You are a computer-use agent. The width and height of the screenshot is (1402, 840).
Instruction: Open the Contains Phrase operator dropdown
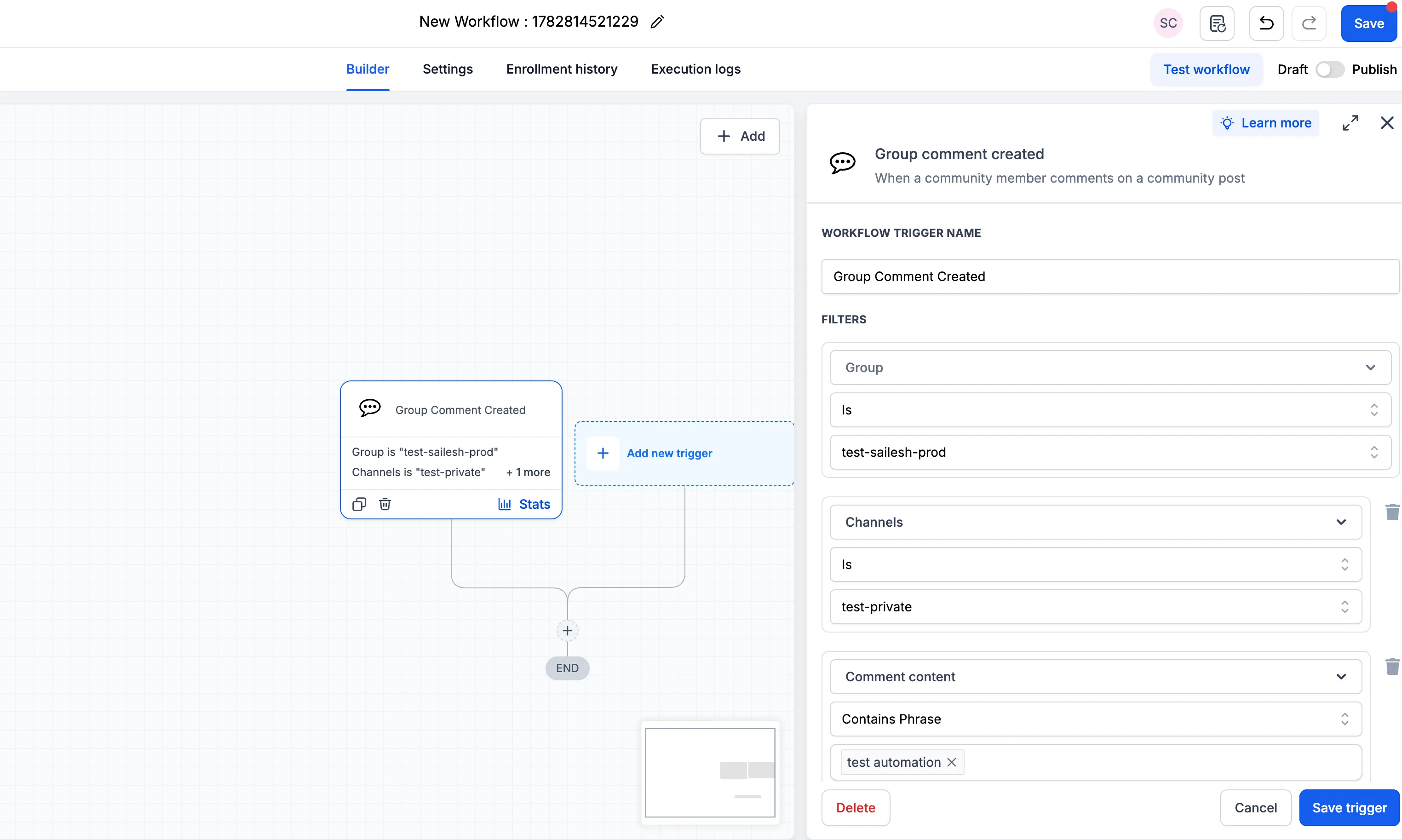(x=1095, y=719)
